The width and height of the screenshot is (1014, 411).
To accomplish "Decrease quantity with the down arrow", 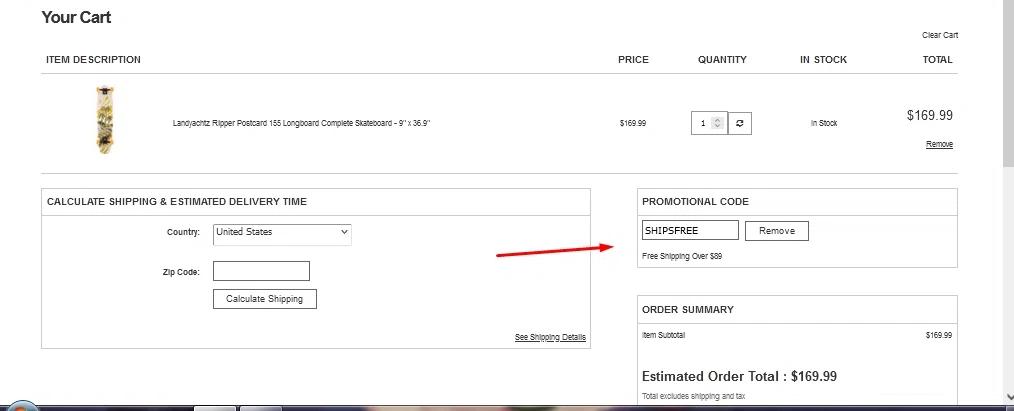I will point(717,127).
